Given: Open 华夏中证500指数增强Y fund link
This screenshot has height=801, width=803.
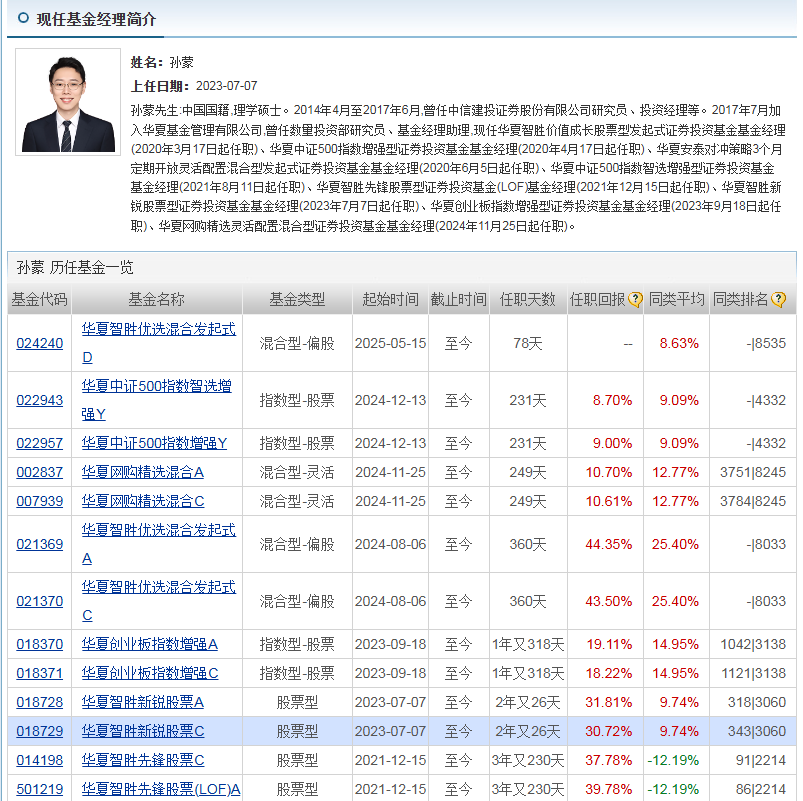Looking at the screenshot, I should click(x=154, y=443).
